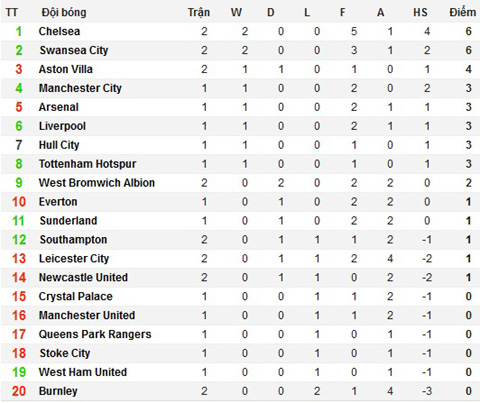The image size is (480, 403).
Task: Select Tottenham Hotspur in standings
Action: (88, 164)
